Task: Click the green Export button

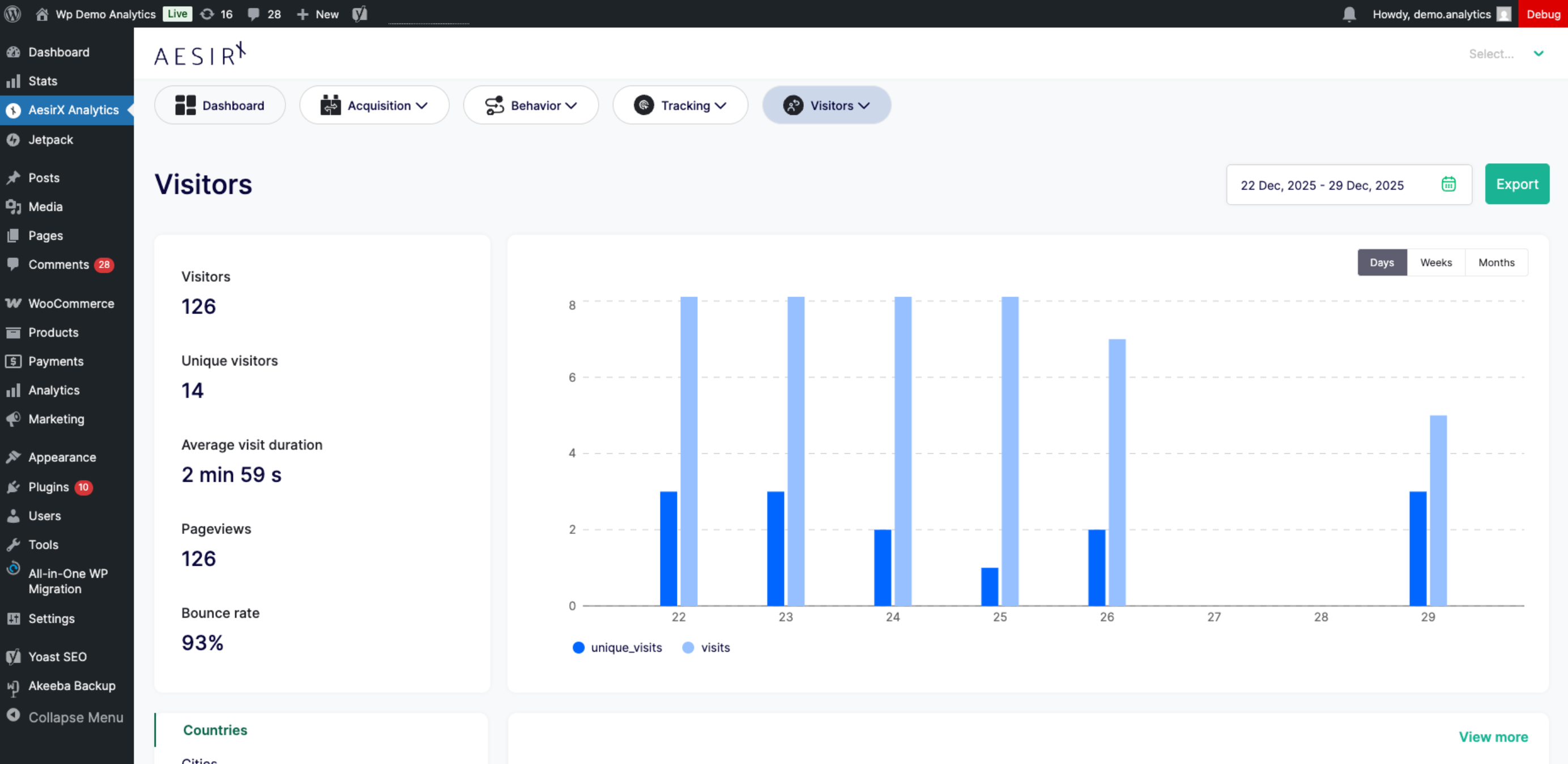Action: 1516,184
